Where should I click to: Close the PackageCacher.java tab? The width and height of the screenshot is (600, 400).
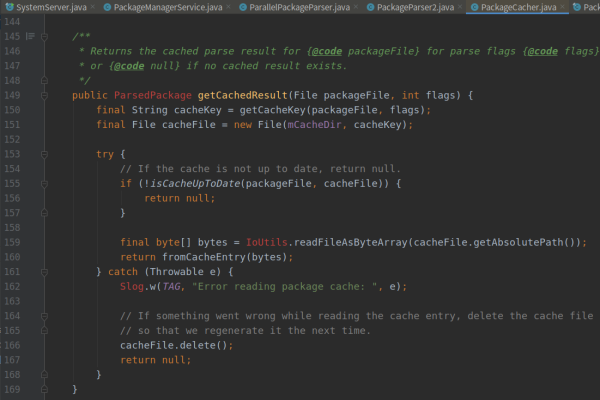(562, 7)
